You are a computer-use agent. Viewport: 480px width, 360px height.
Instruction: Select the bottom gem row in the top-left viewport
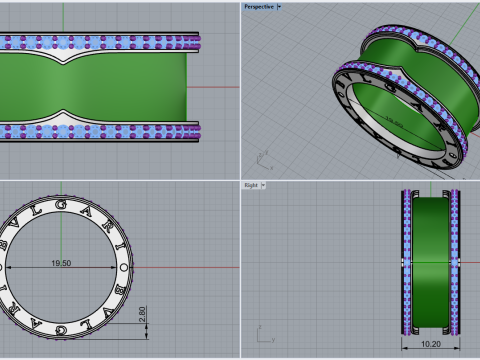[x=99, y=131]
